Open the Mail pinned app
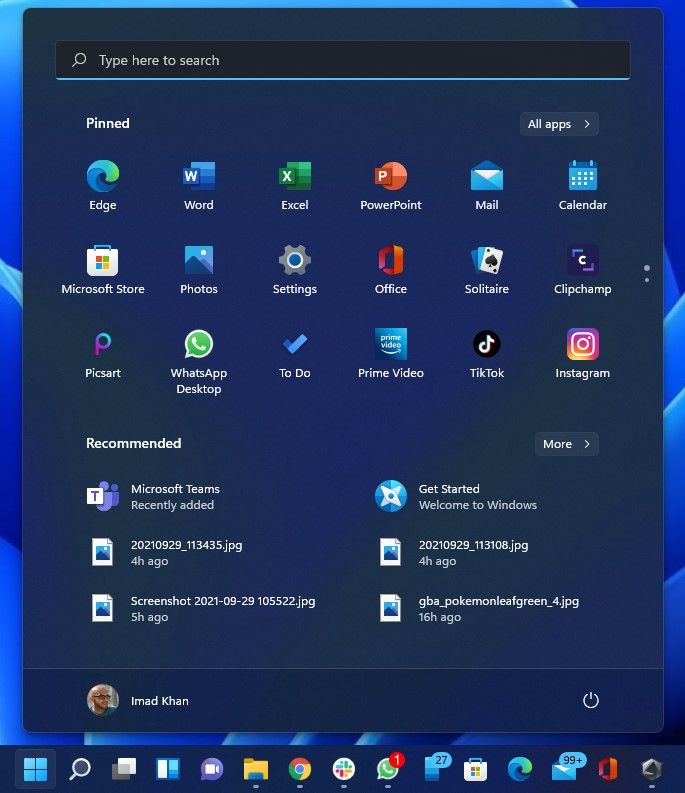 click(x=487, y=185)
